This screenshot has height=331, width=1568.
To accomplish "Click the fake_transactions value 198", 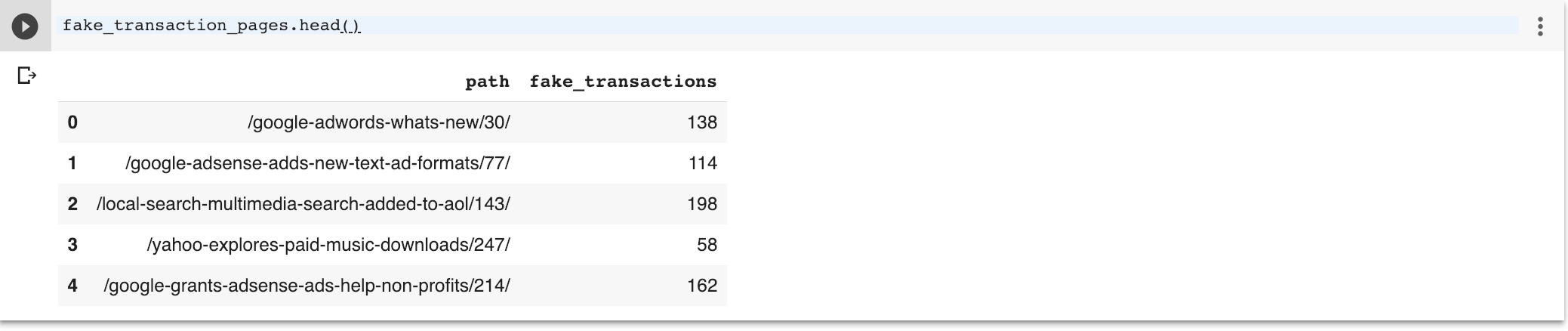I will coord(701,204).
